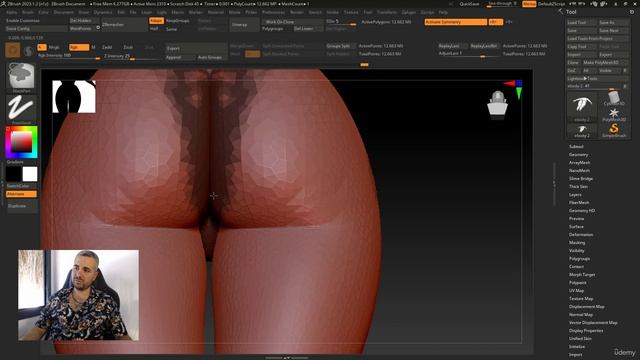The image size is (640, 360).
Task: Open the Transform menu
Action: click(387, 12)
